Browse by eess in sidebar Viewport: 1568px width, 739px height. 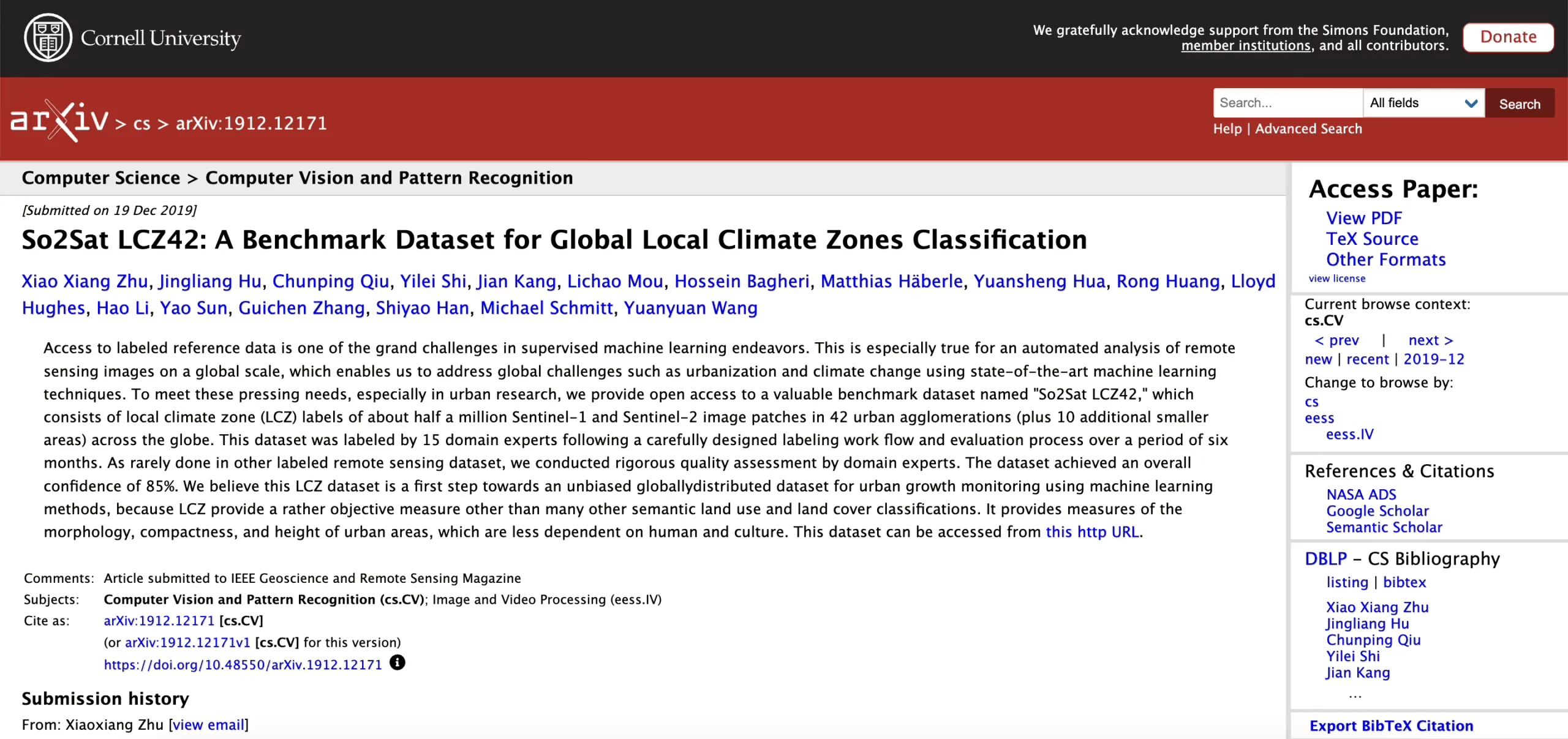pyautogui.click(x=1319, y=418)
